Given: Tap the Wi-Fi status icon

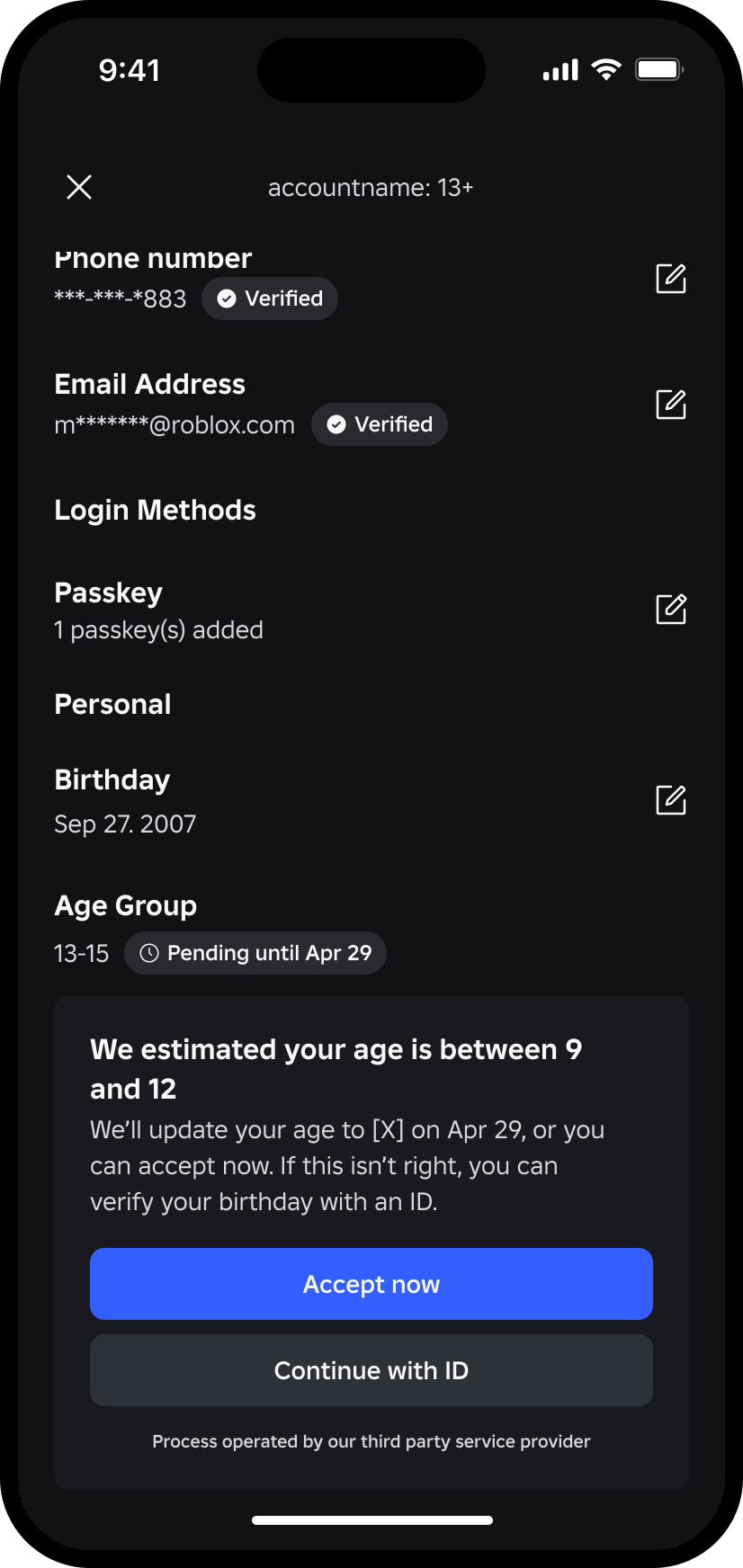Looking at the screenshot, I should click(606, 69).
